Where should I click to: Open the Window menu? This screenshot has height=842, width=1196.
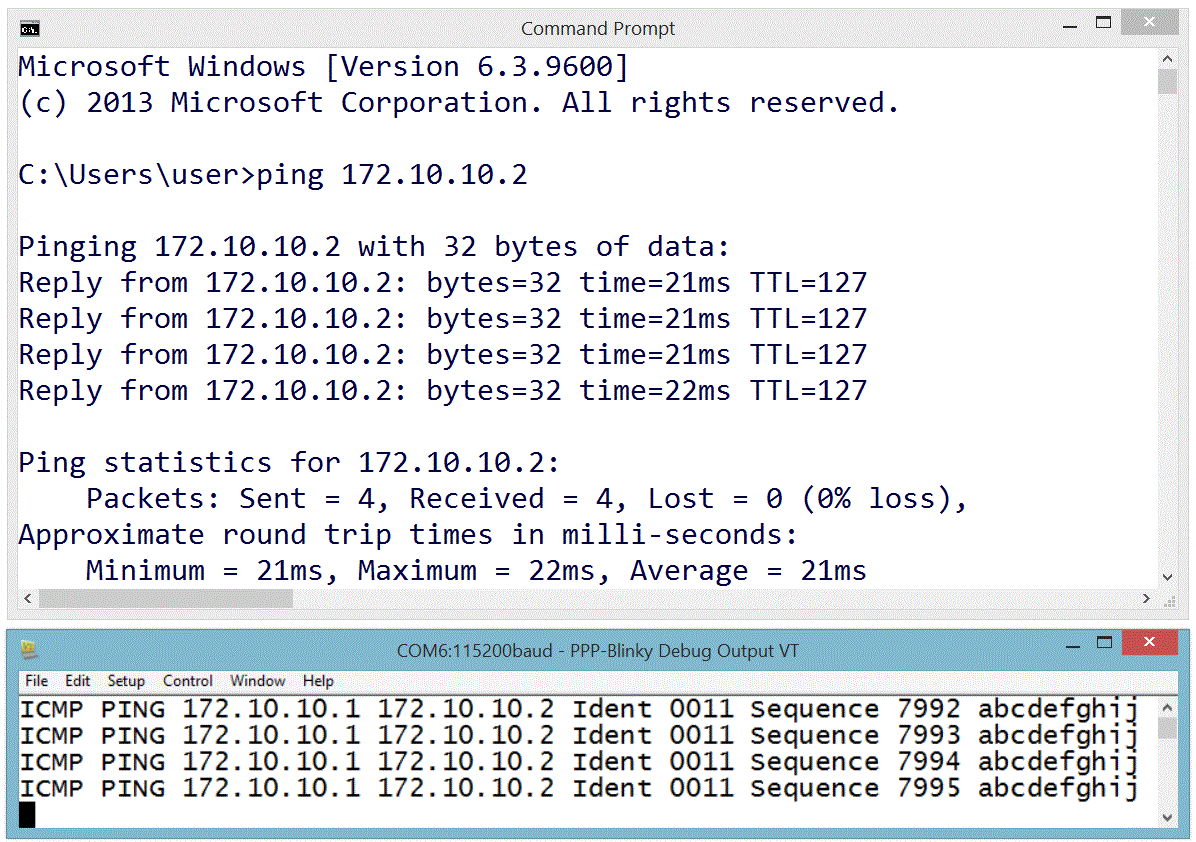258,681
